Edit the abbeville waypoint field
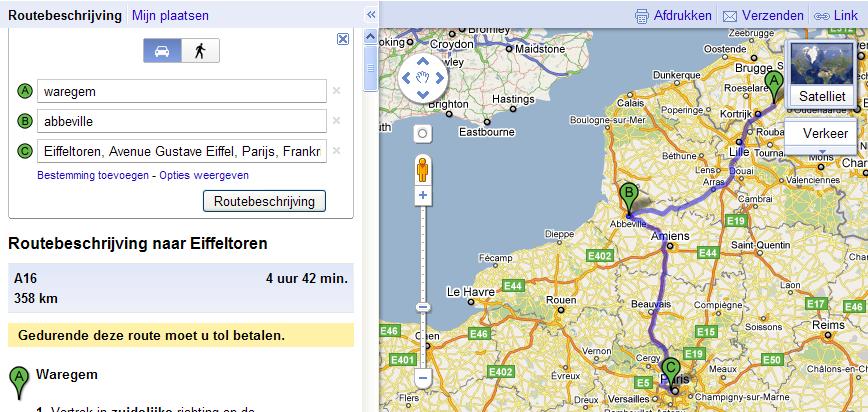 click(x=182, y=121)
